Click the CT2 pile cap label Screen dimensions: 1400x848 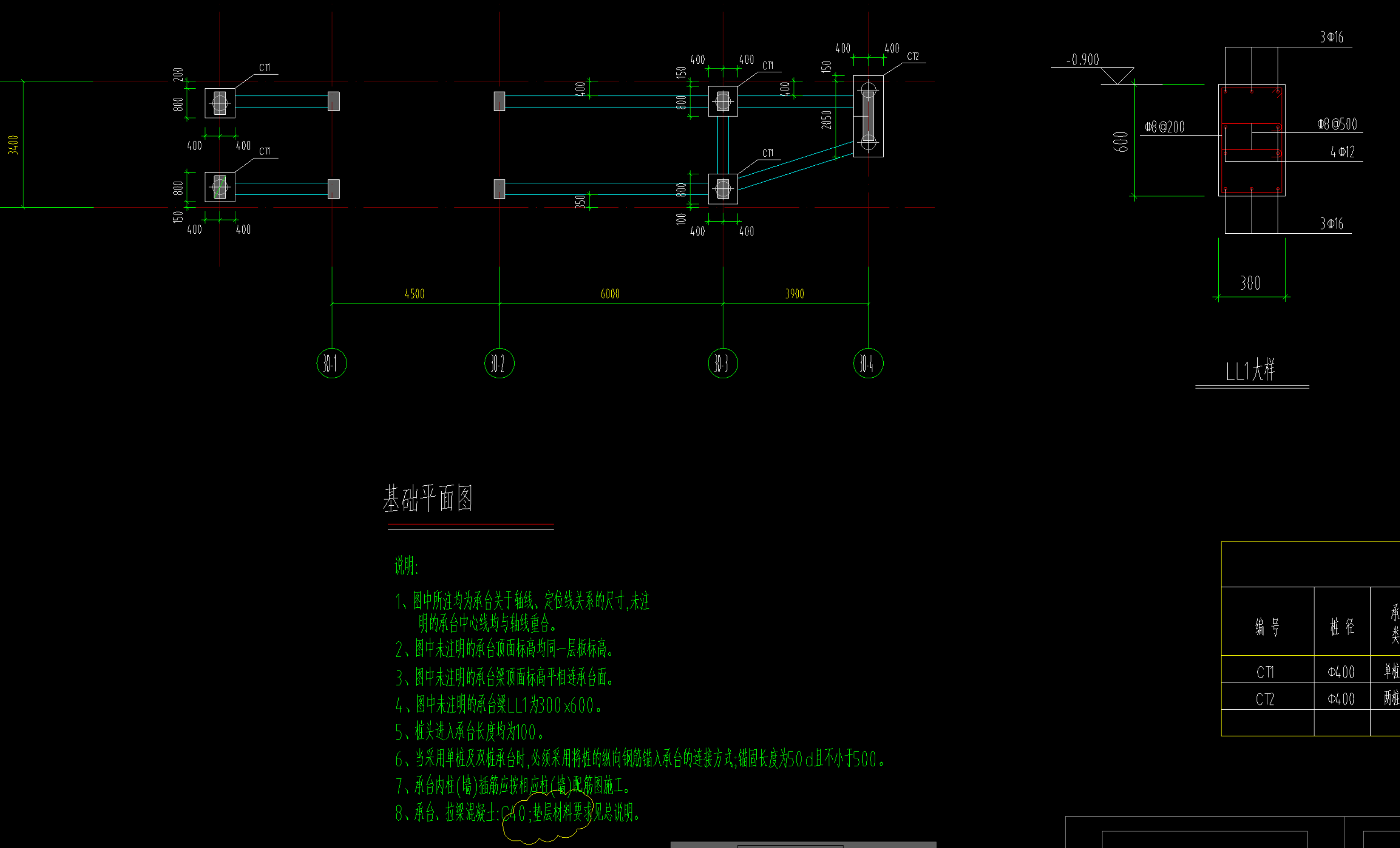click(913, 56)
